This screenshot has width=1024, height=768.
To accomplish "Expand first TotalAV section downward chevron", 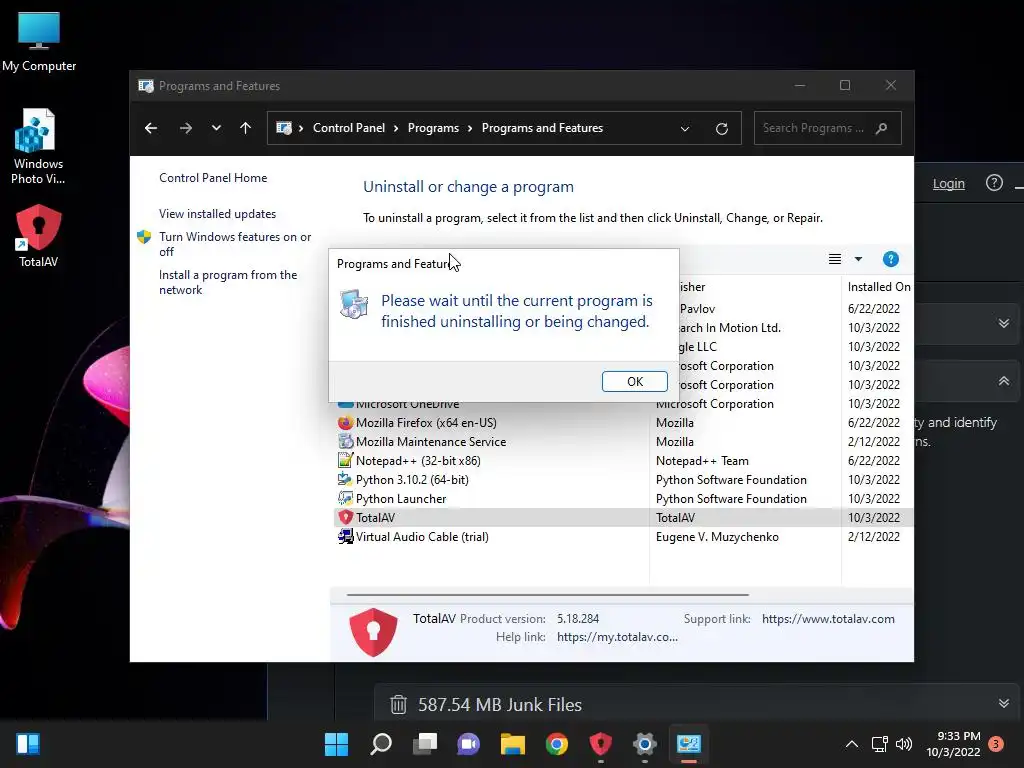I will (x=1004, y=323).
